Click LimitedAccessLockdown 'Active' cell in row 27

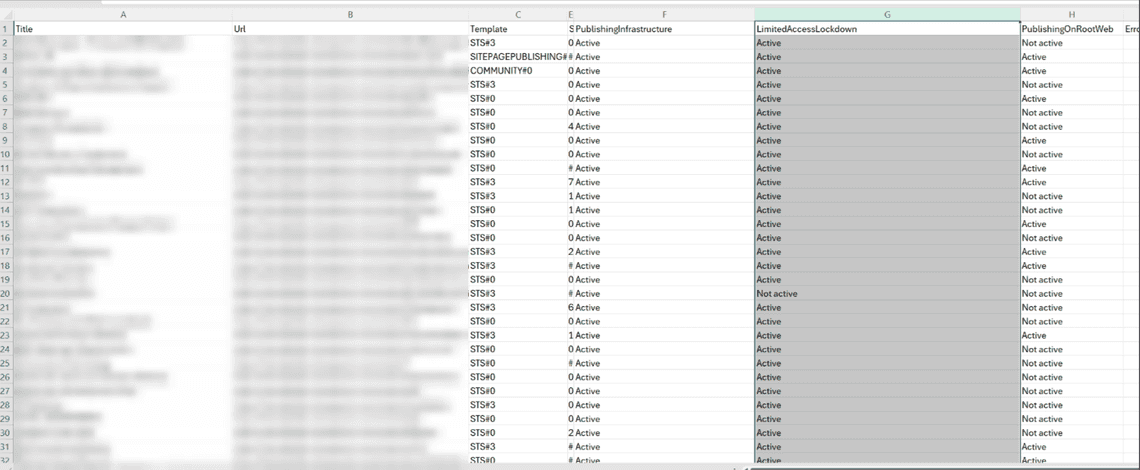(x=887, y=391)
